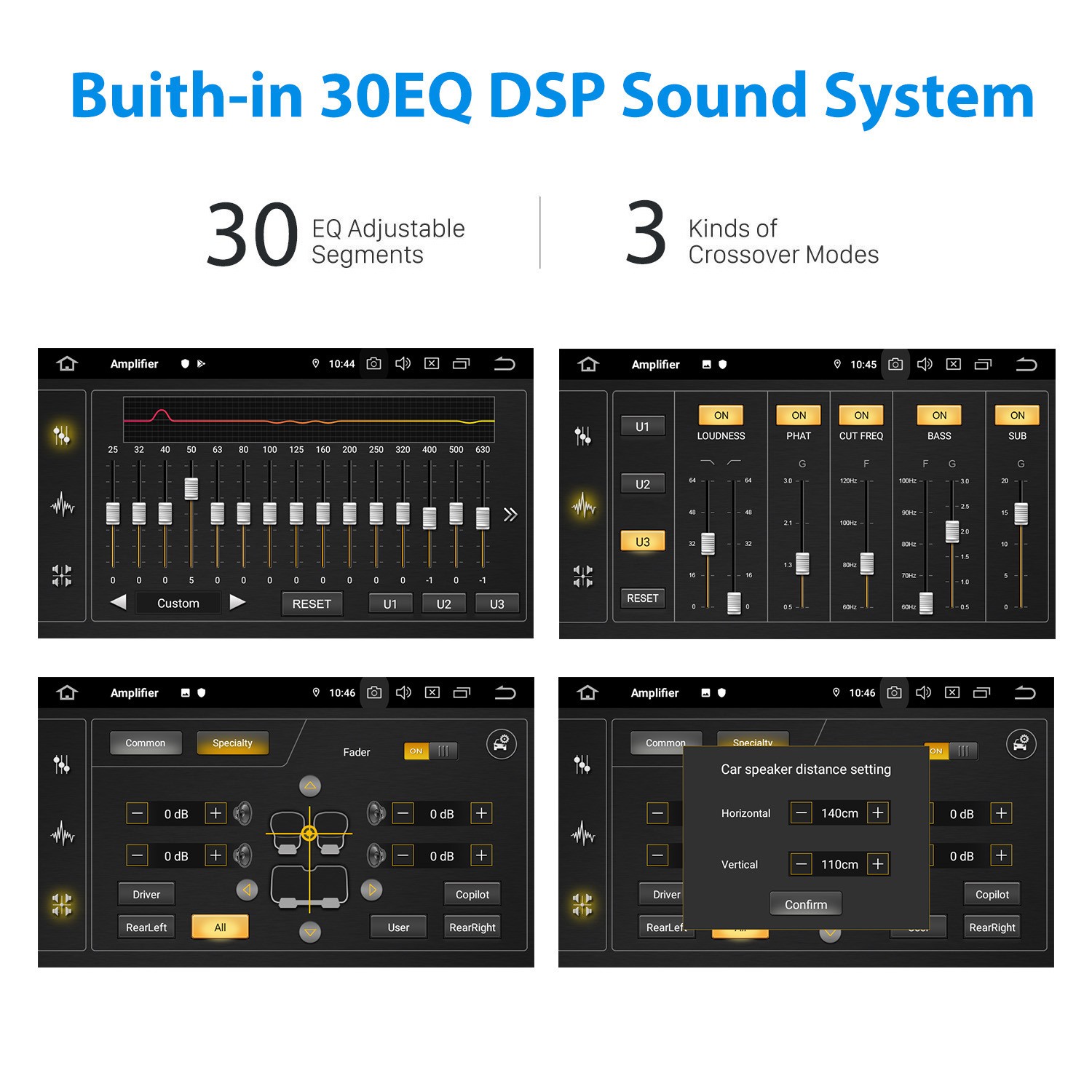Select Common tab on the fader screen
The width and height of the screenshot is (1092, 1092).
click(146, 743)
